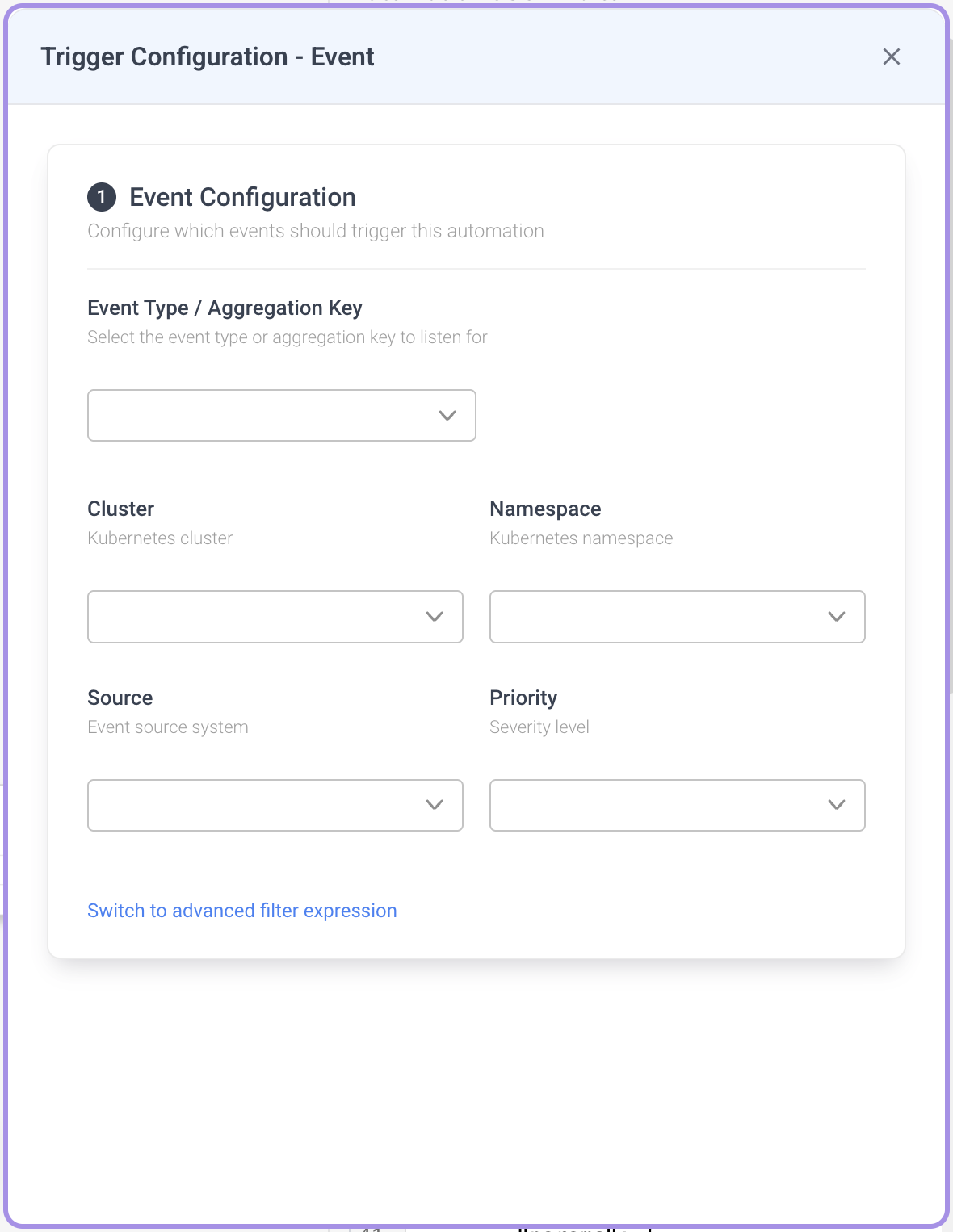Expand the Cluster selection dropdown
Screen dimensions: 953x1232
point(275,616)
